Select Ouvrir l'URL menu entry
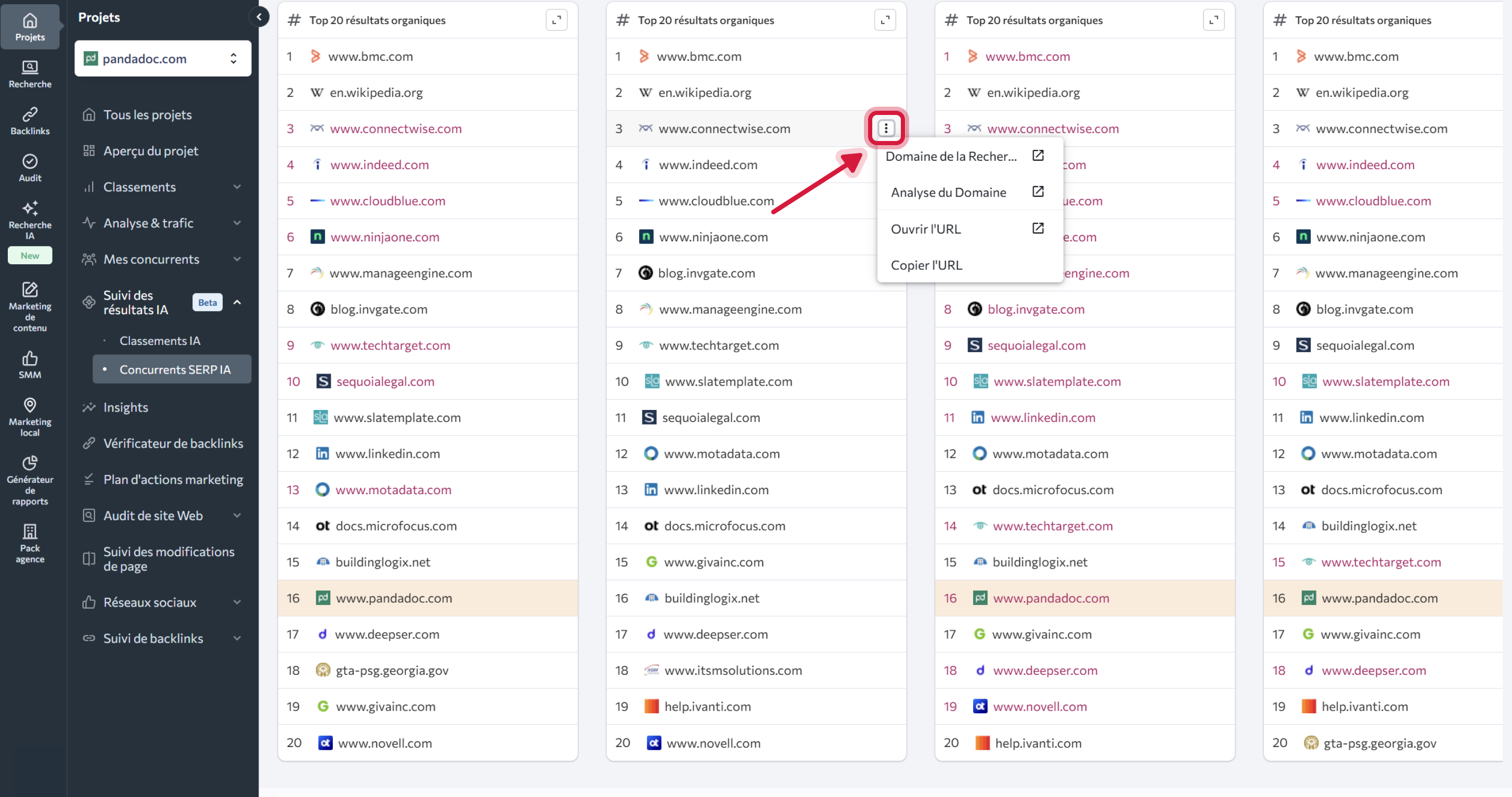The width and height of the screenshot is (1512, 797). [970, 229]
